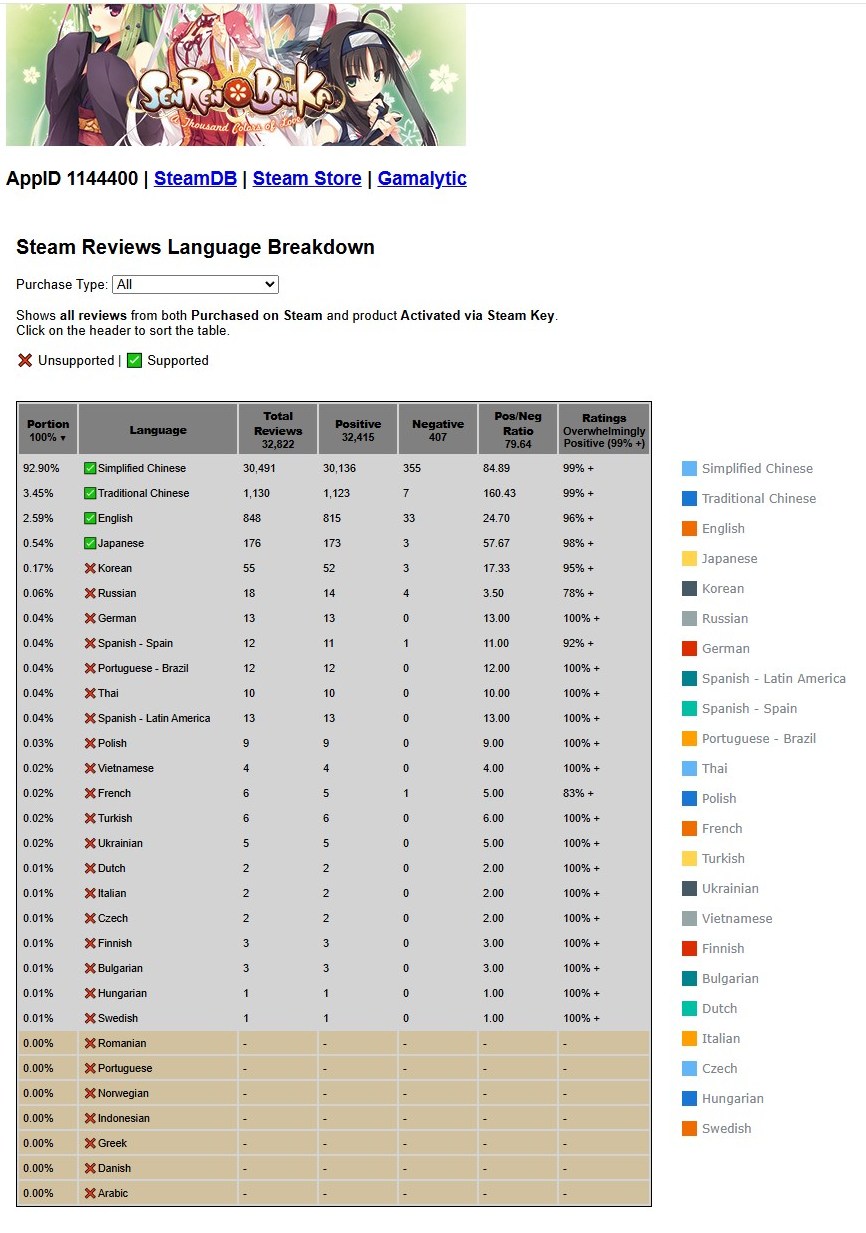866x1233 pixels.
Task: Sort table by Portion column header
Action: 48,430
